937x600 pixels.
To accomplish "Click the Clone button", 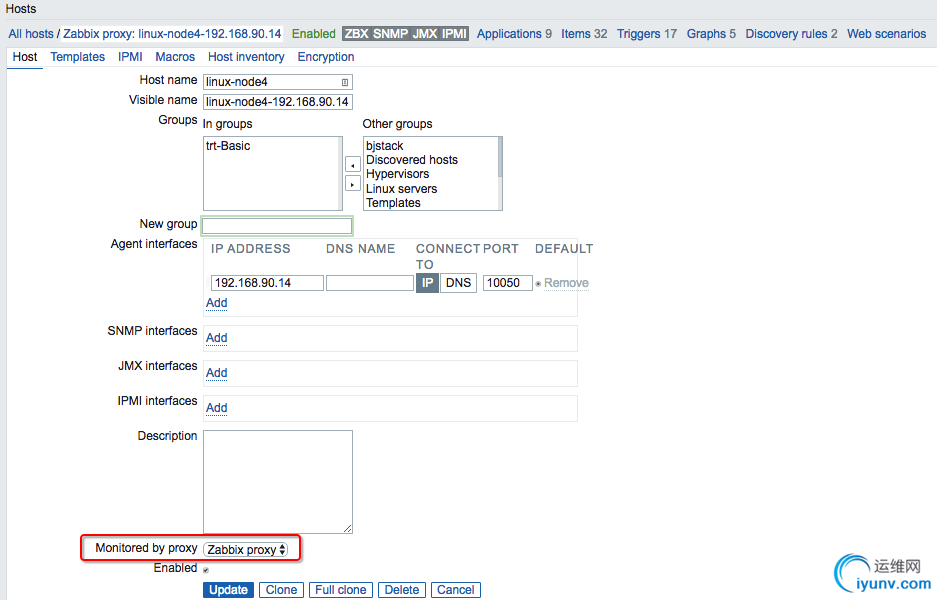I will (x=281, y=590).
